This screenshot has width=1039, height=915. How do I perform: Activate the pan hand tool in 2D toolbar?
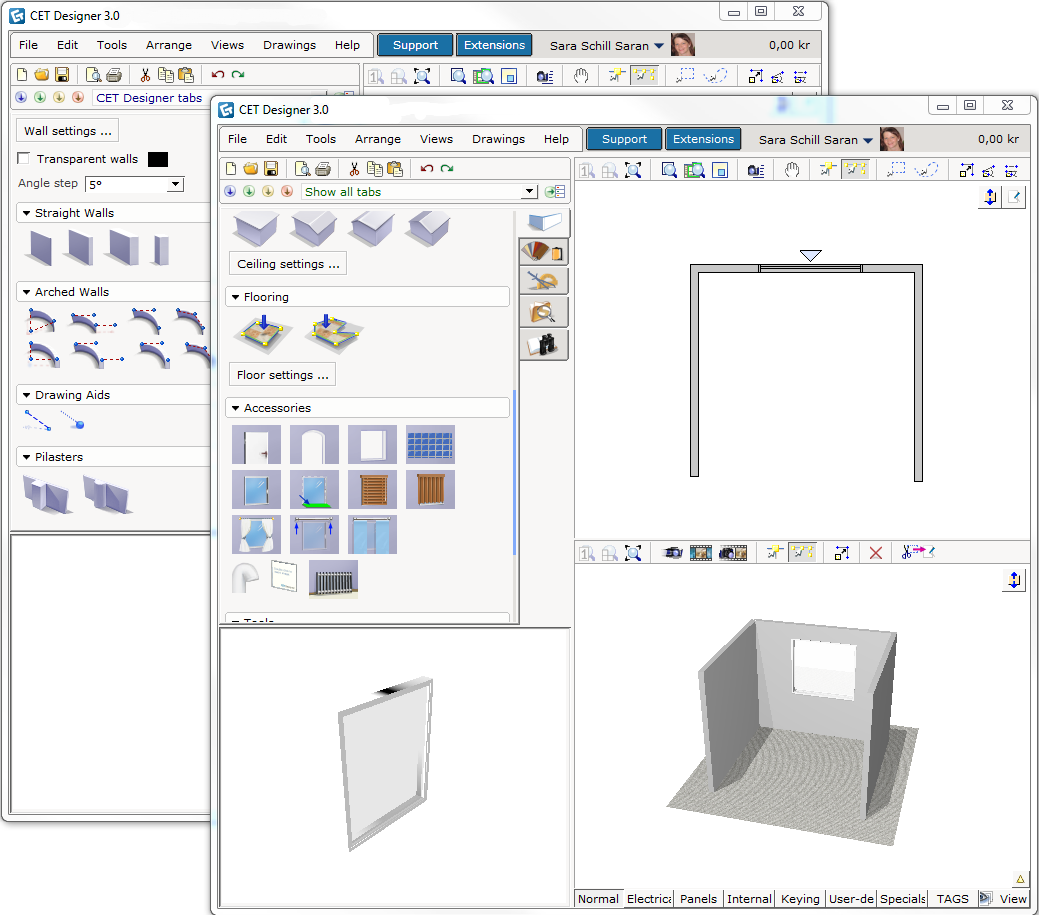pos(791,170)
